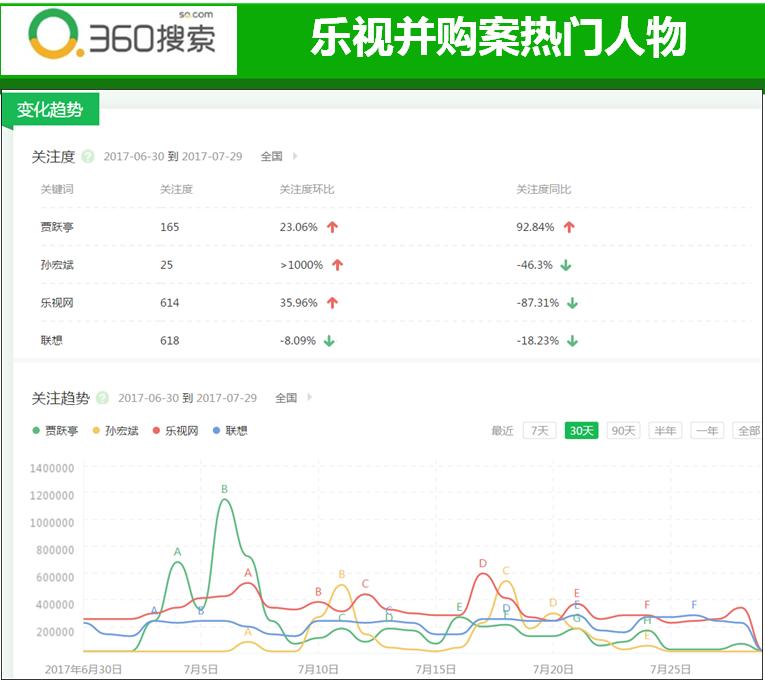765x681 pixels.
Task: Click red marker F on 乐视网 curve
Action: pyautogui.click(x=647, y=604)
